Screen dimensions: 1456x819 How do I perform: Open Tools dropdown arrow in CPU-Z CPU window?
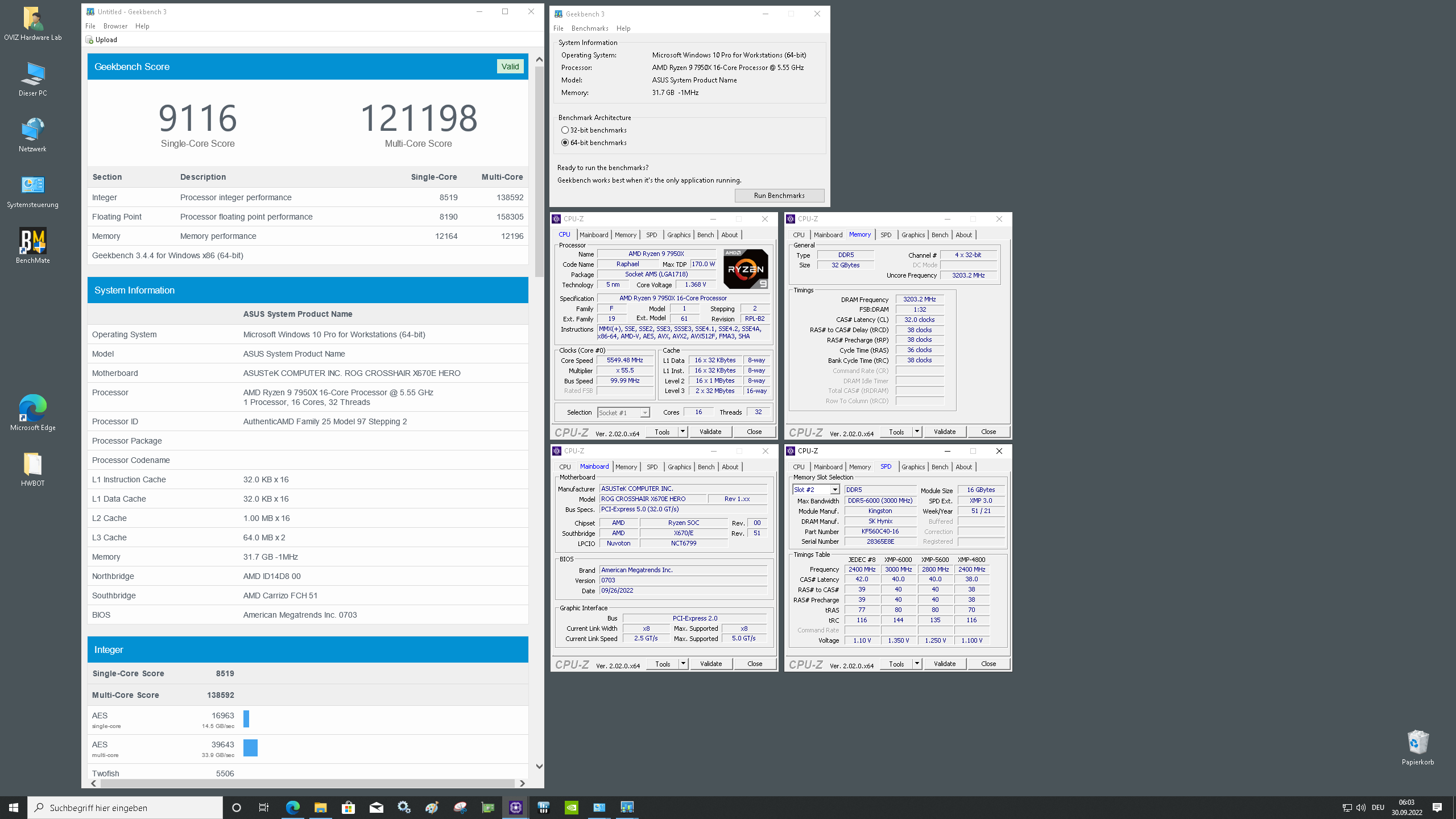click(x=682, y=432)
